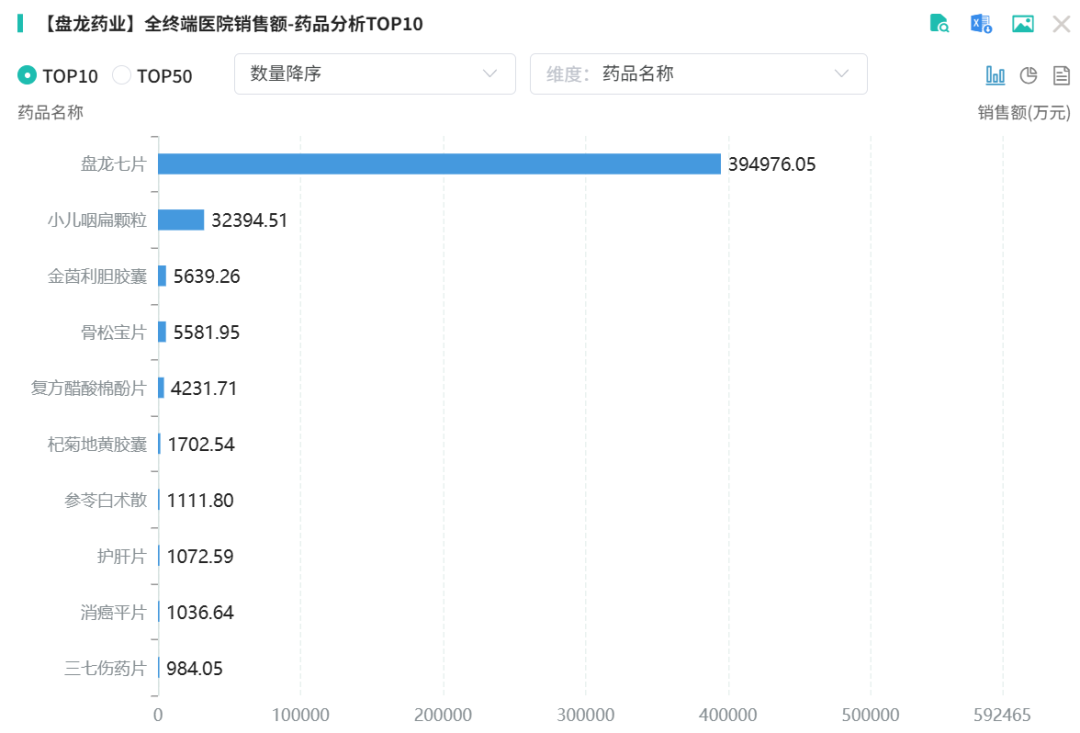1080x733 pixels.
Task: Click the 三七伤药片 drug label
Action: pos(105,668)
